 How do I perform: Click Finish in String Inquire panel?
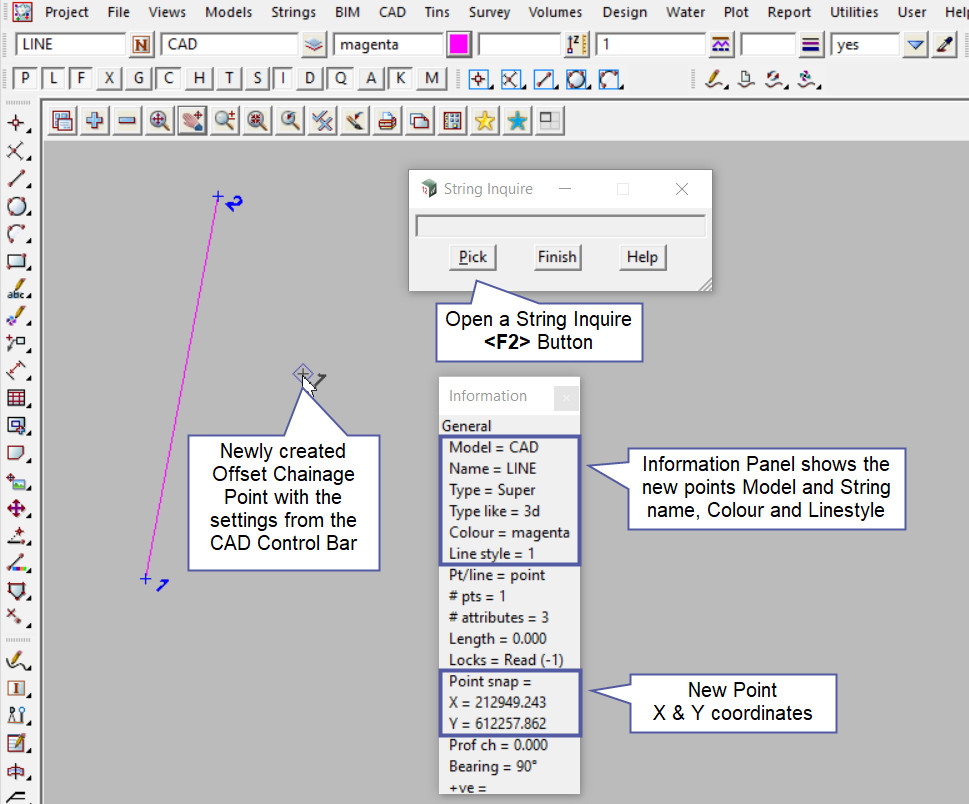[x=557, y=257]
